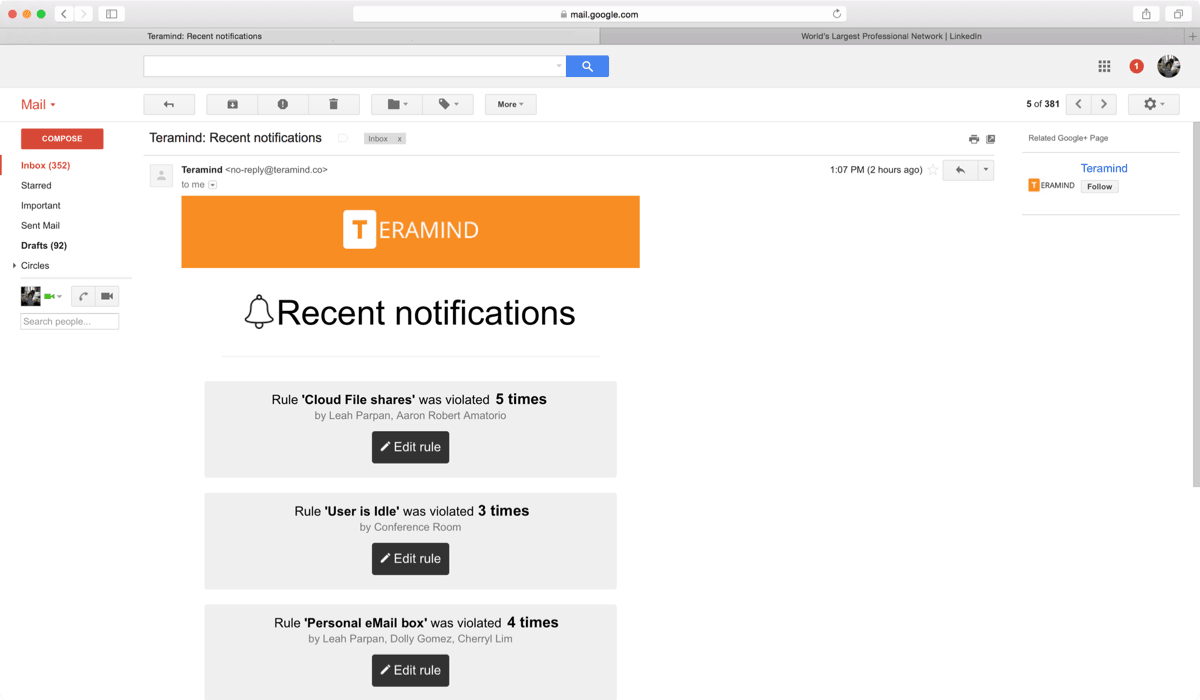Go to newer message arrow
The image size is (1200, 700).
(1078, 104)
